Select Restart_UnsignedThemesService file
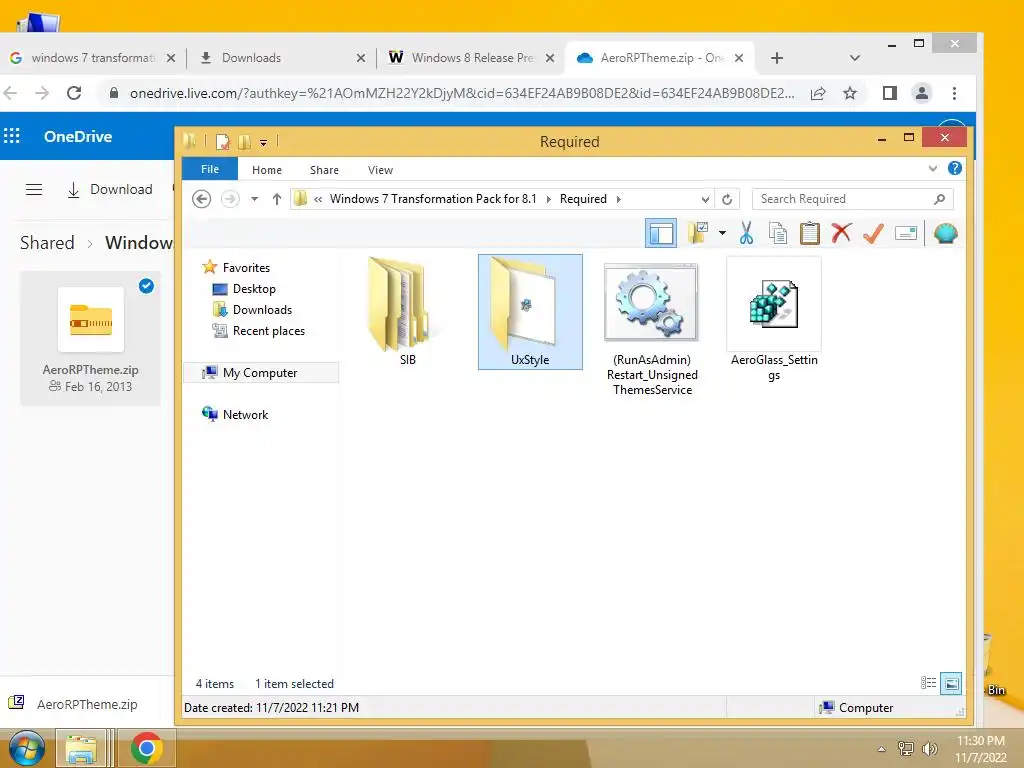Viewport: 1024px width, 768px height. [652, 327]
